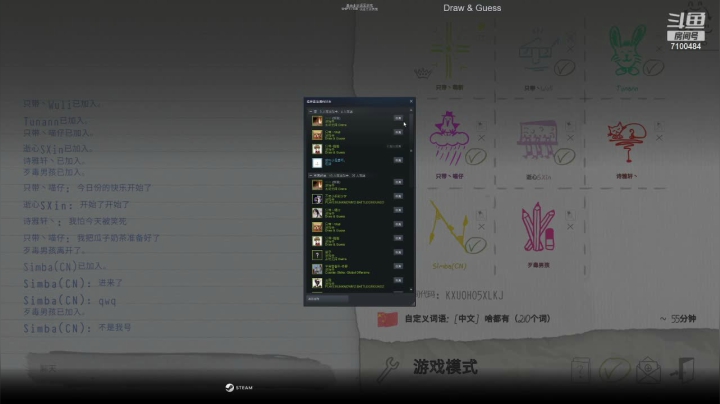Click Simba(CN)'s chat message qwq
This screenshot has height=404, width=720.
[x=107, y=301]
